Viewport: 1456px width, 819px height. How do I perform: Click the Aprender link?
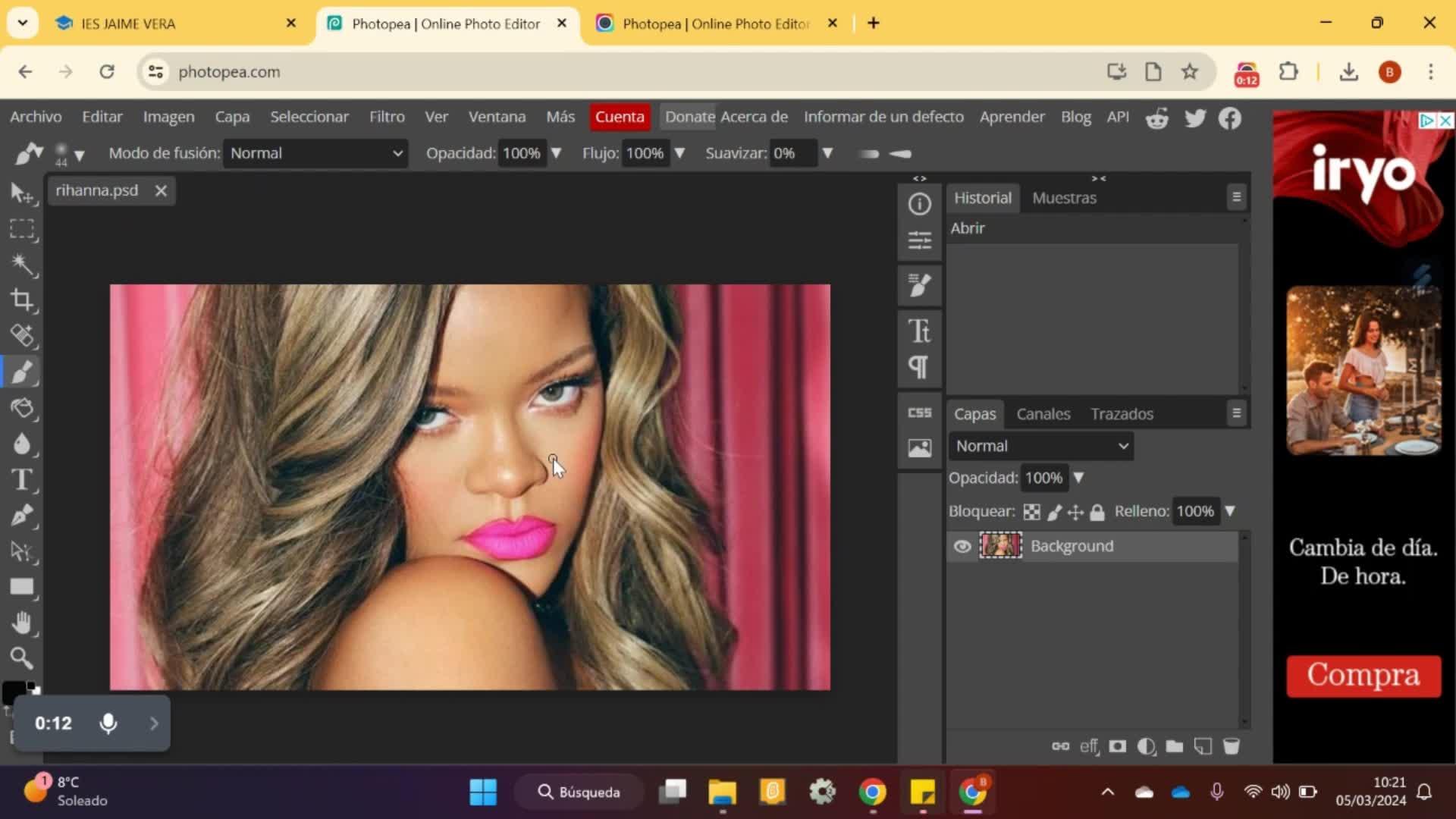coord(1012,117)
